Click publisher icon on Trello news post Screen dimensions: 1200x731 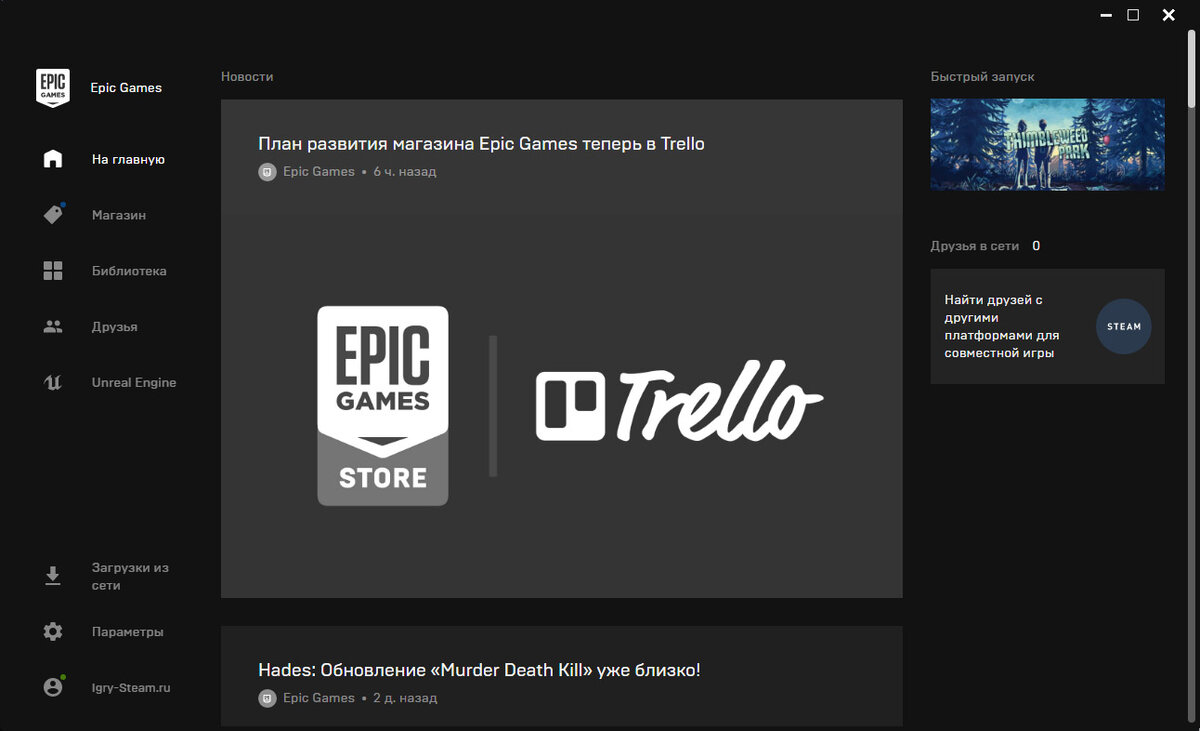[267, 172]
